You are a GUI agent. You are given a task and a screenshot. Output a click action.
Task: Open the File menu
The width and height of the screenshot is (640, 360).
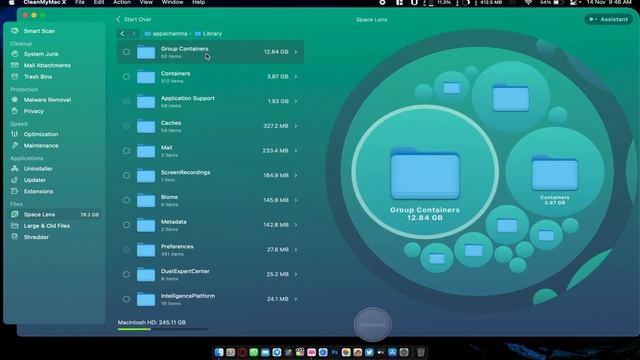[x=80, y=2]
